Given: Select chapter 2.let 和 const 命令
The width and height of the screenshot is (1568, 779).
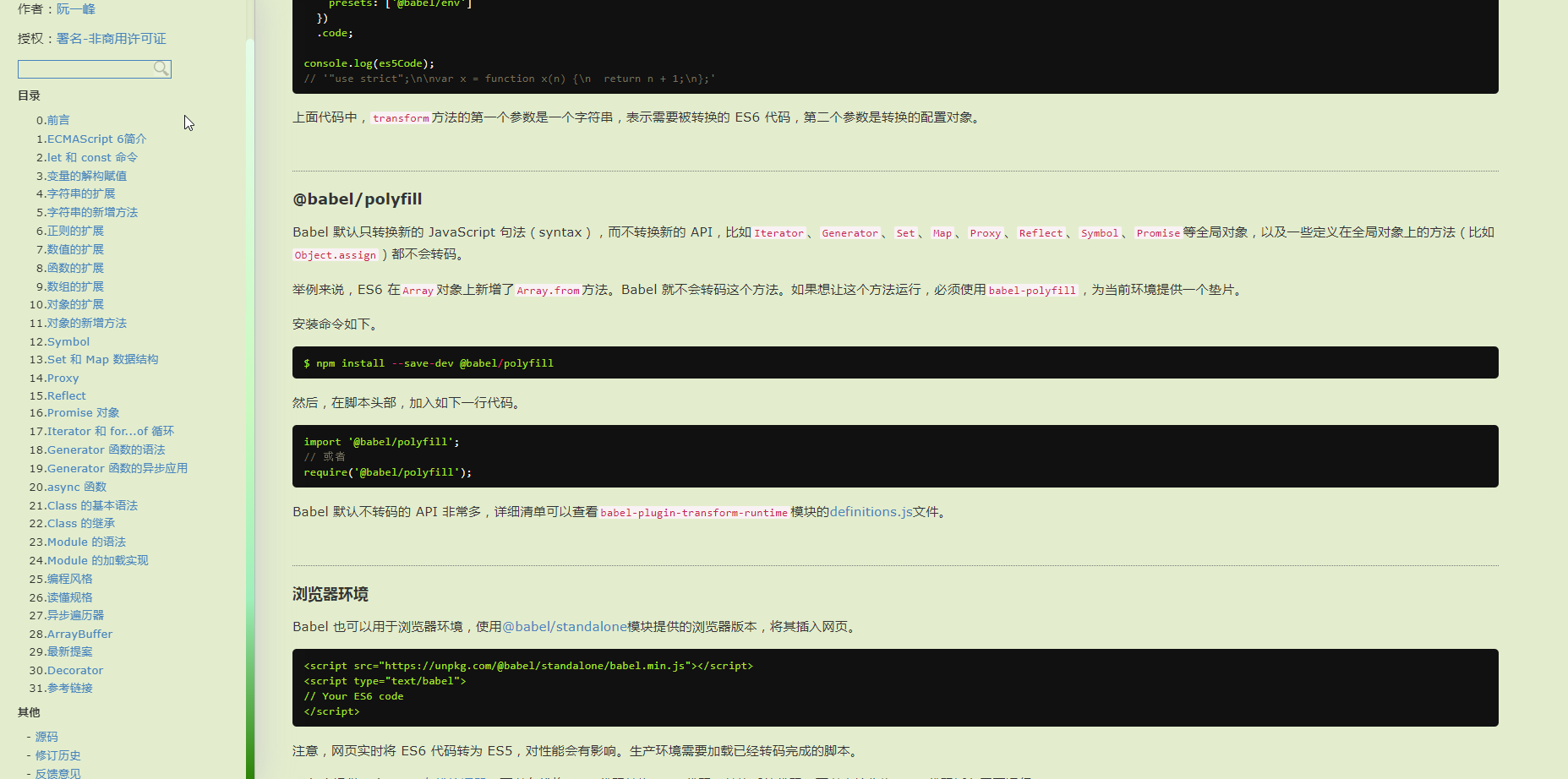Looking at the screenshot, I should (87, 157).
